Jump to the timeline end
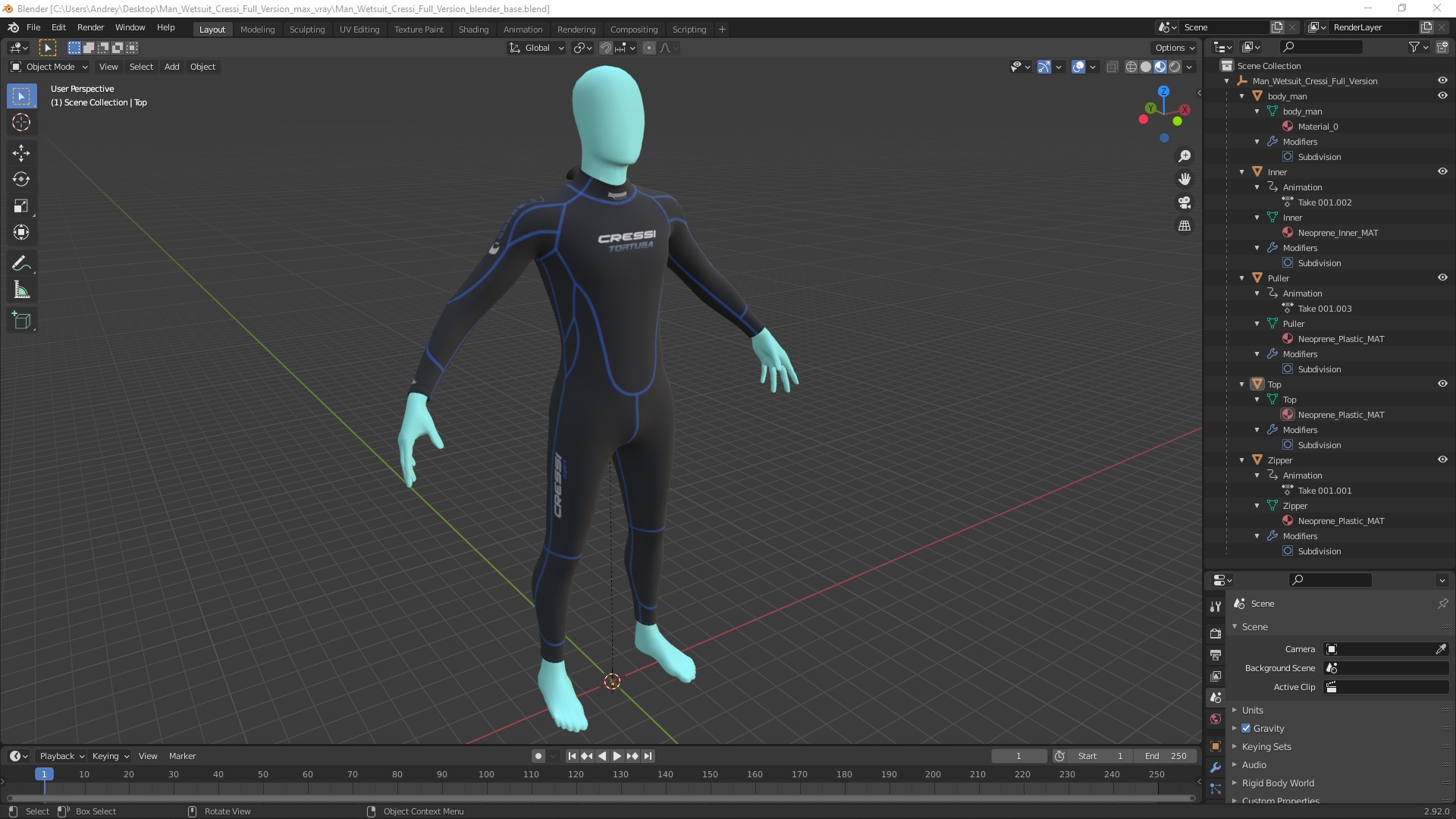Image resolution: width=1456 pixels, height=819 pixels. click(648, 756)
